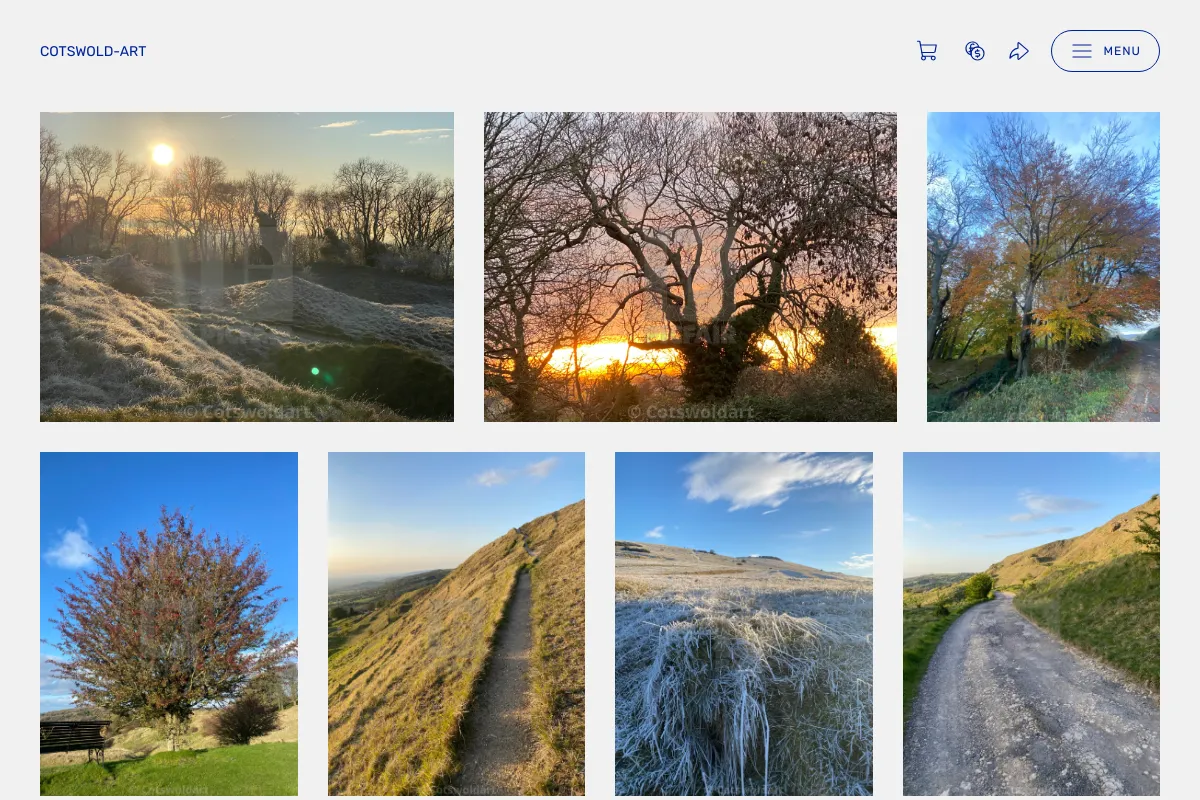
Task: Open the narrow hillside footpath photo
Action: (x=456, y=624)
